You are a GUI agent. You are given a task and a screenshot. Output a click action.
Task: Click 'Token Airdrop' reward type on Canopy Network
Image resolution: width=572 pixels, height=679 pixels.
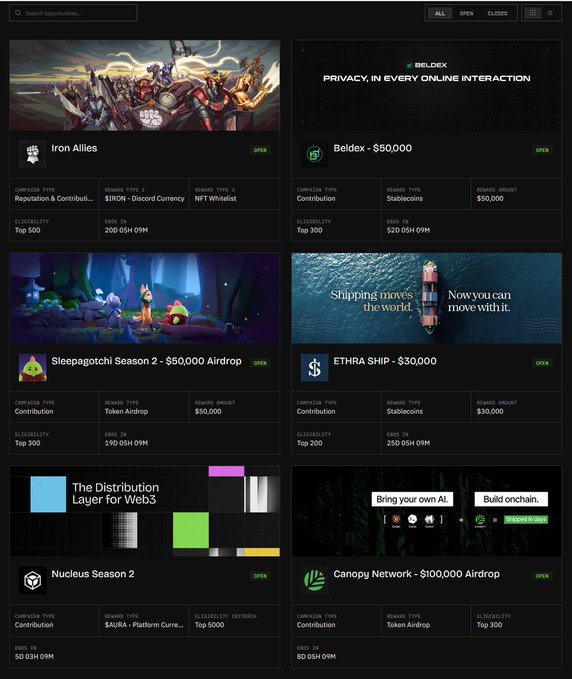coord(408,625)
